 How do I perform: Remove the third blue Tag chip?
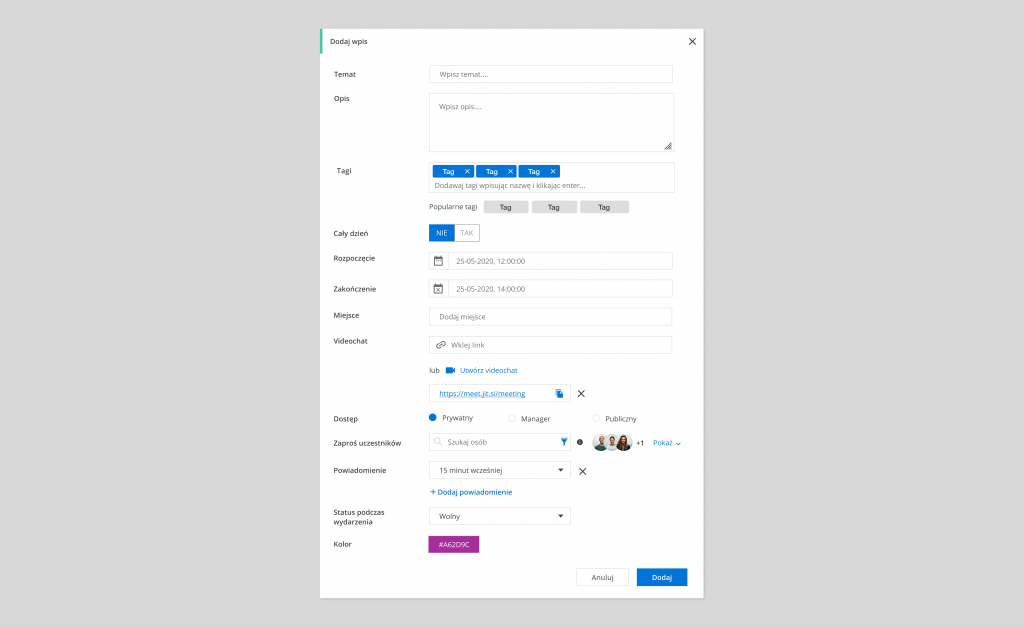(552, 172)
